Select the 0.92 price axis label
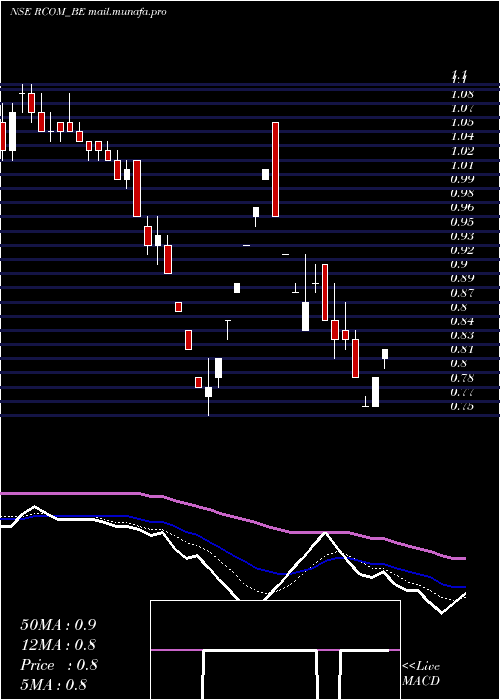Viewport: 500px width, 700px height. [462, 250]
